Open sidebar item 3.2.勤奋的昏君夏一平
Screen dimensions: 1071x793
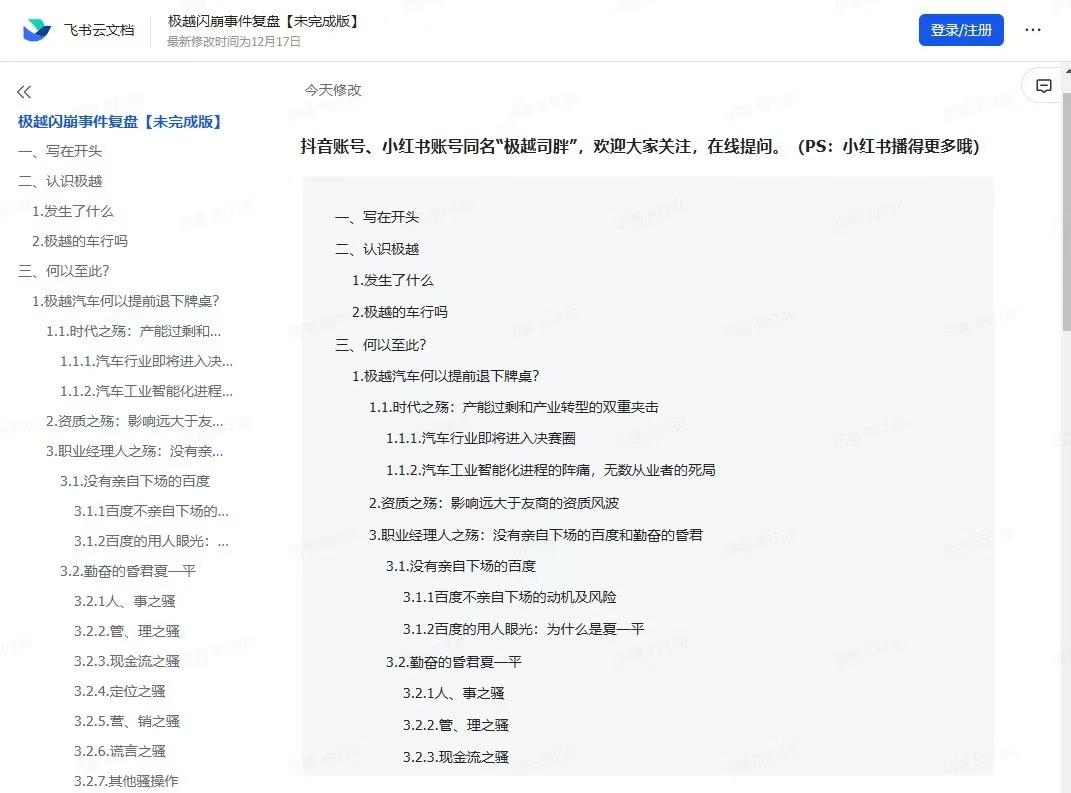(x=128, y=571)
